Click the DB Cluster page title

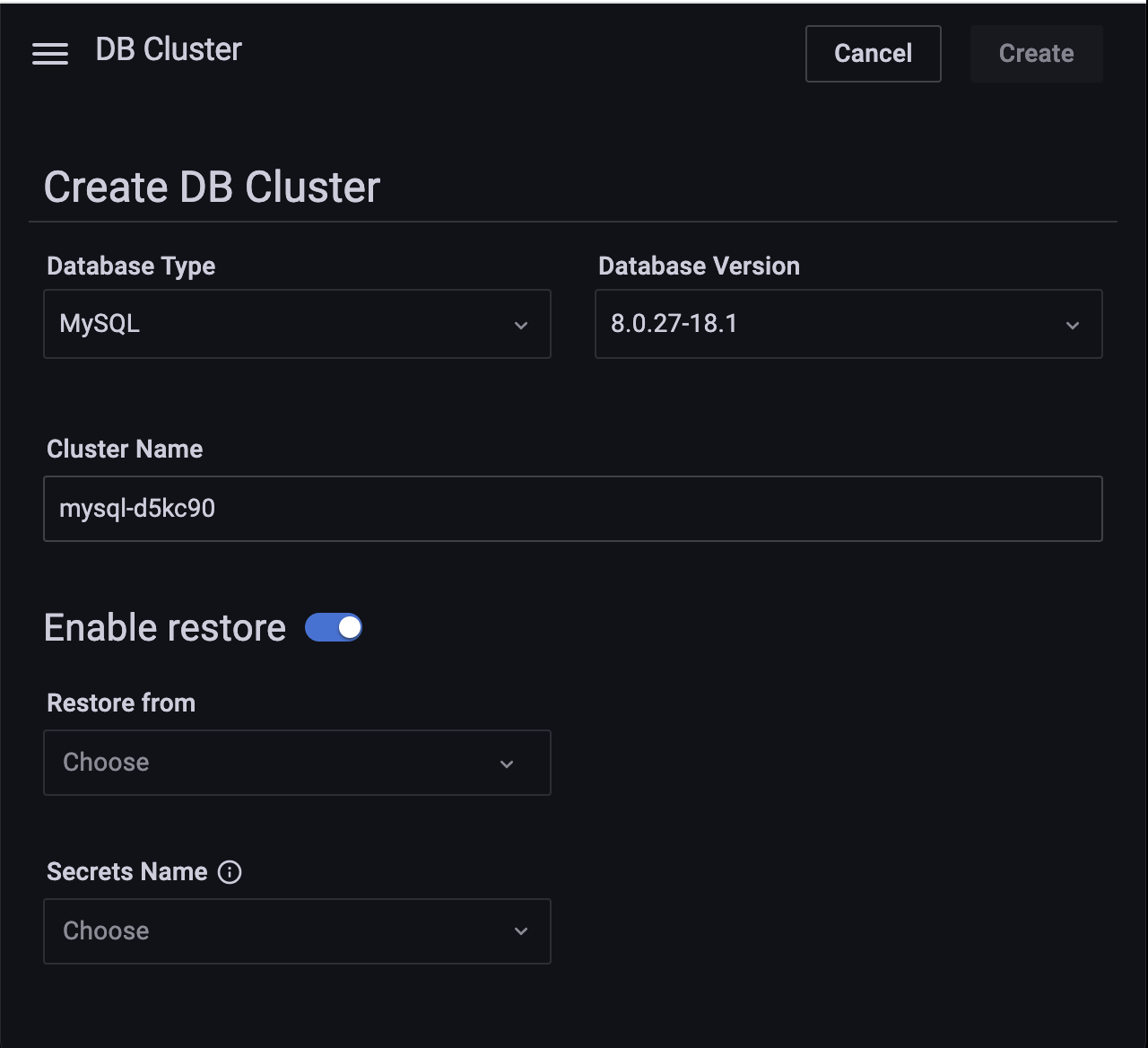(x=169, y=49)
